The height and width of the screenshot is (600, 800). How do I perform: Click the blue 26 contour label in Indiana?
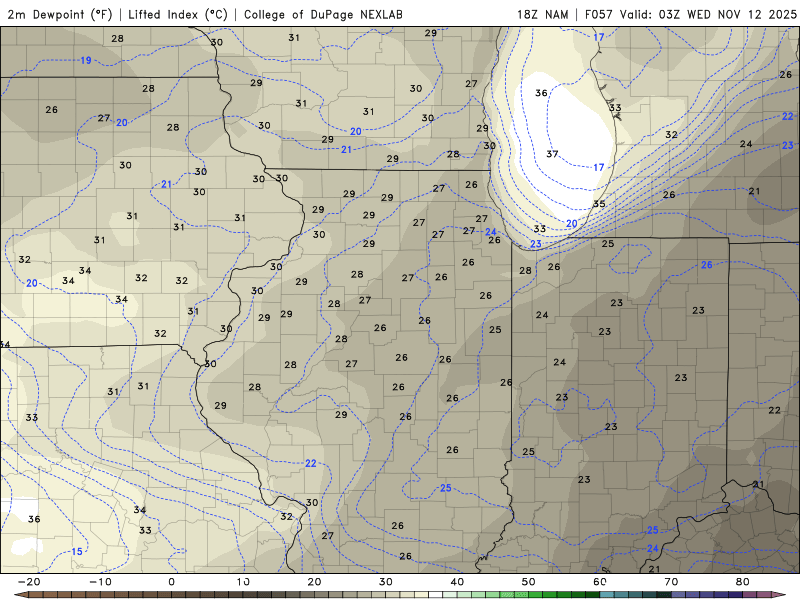tap(706, 265)
